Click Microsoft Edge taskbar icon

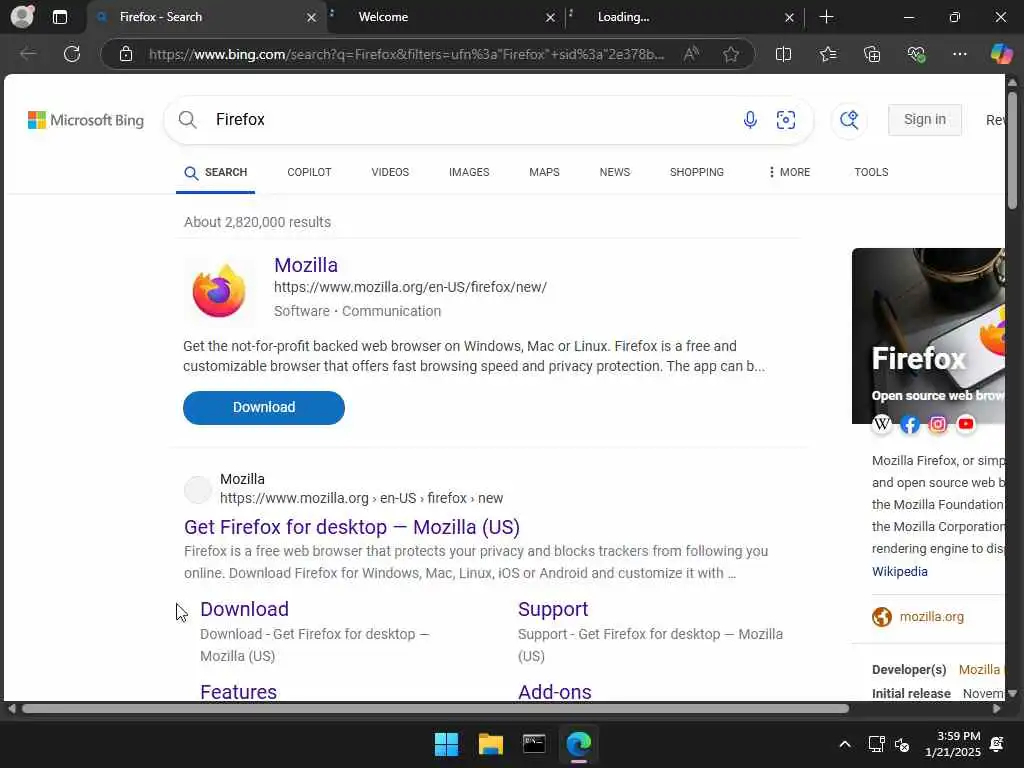pos(579,744)
